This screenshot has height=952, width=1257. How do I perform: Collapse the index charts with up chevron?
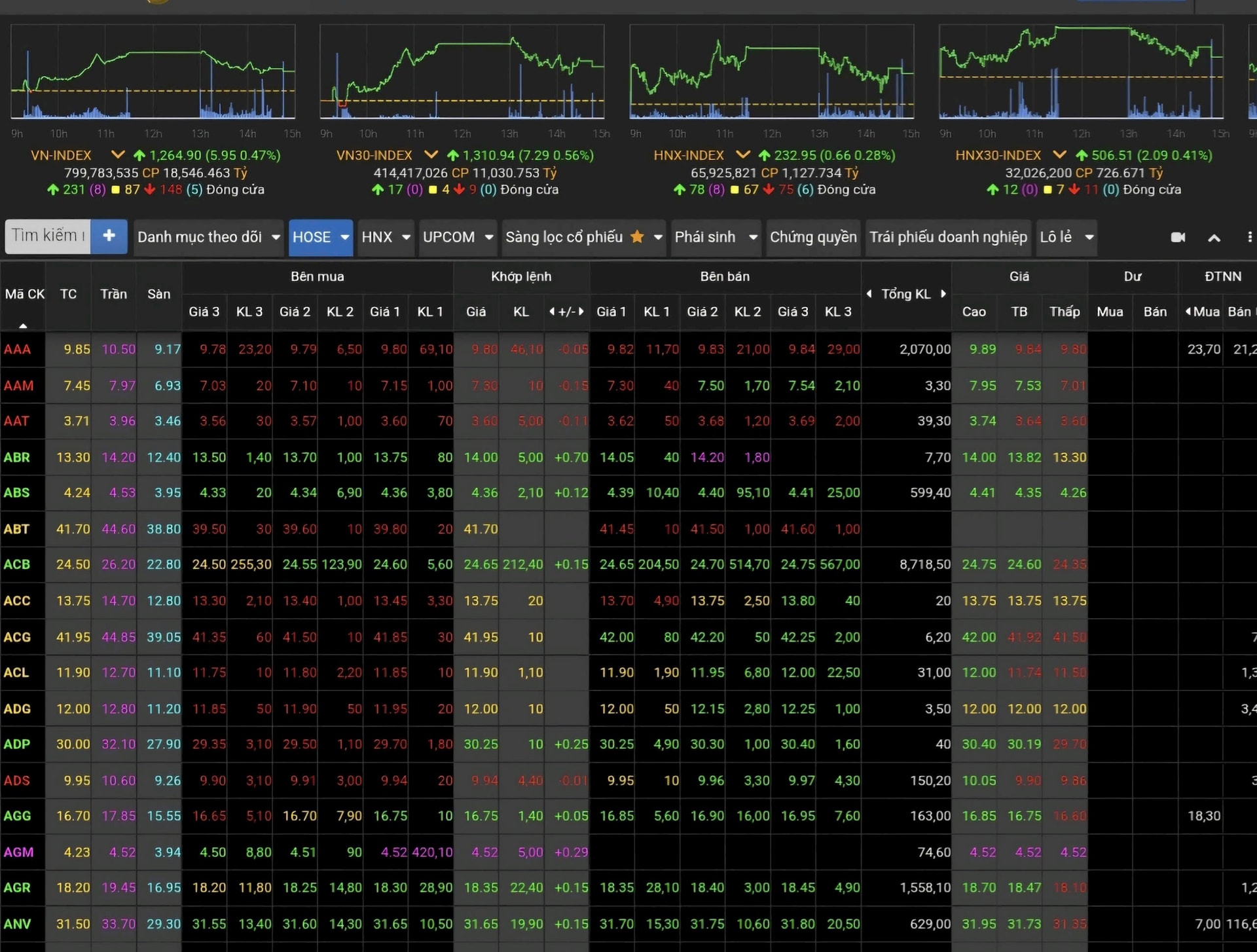pyautogui.click(x=1214, y=238)
